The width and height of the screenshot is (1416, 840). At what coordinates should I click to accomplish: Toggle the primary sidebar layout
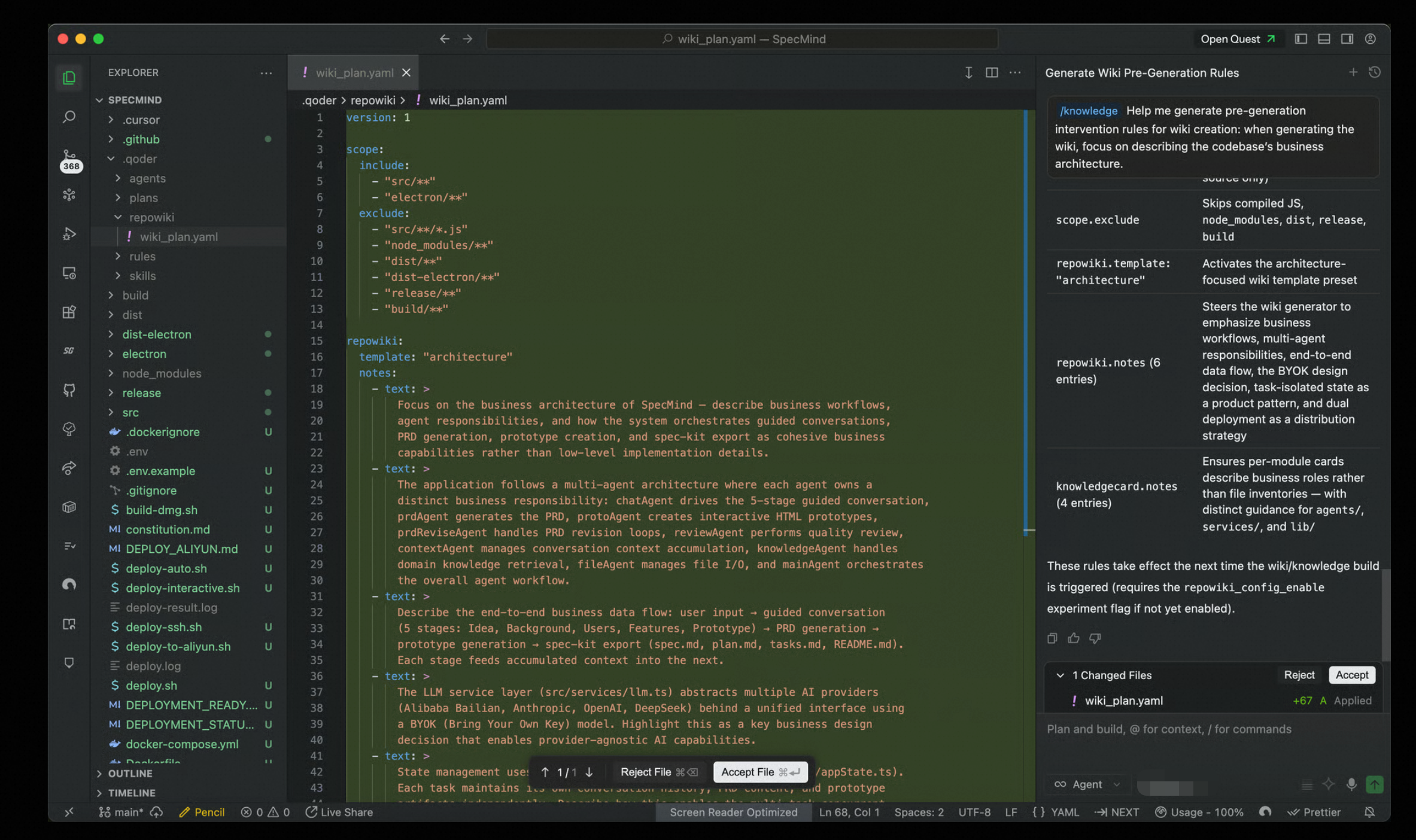pos(1301,39)
